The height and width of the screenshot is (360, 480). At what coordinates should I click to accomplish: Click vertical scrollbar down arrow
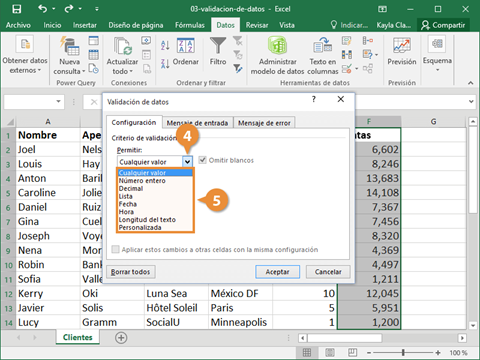point(472,325)
